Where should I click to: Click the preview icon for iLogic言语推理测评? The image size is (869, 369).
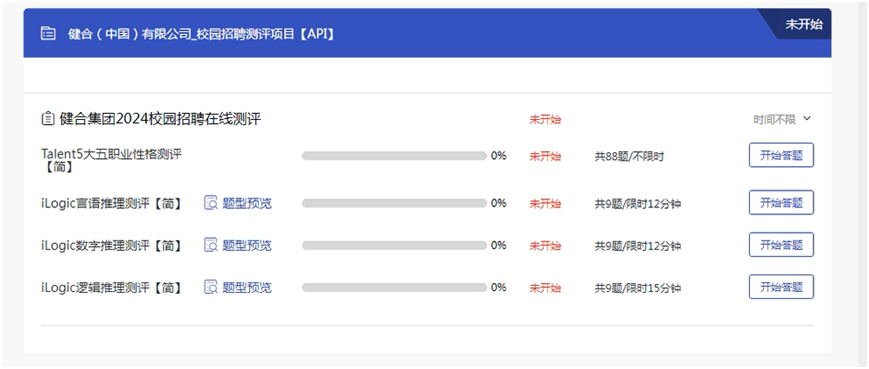pos(211,203)
